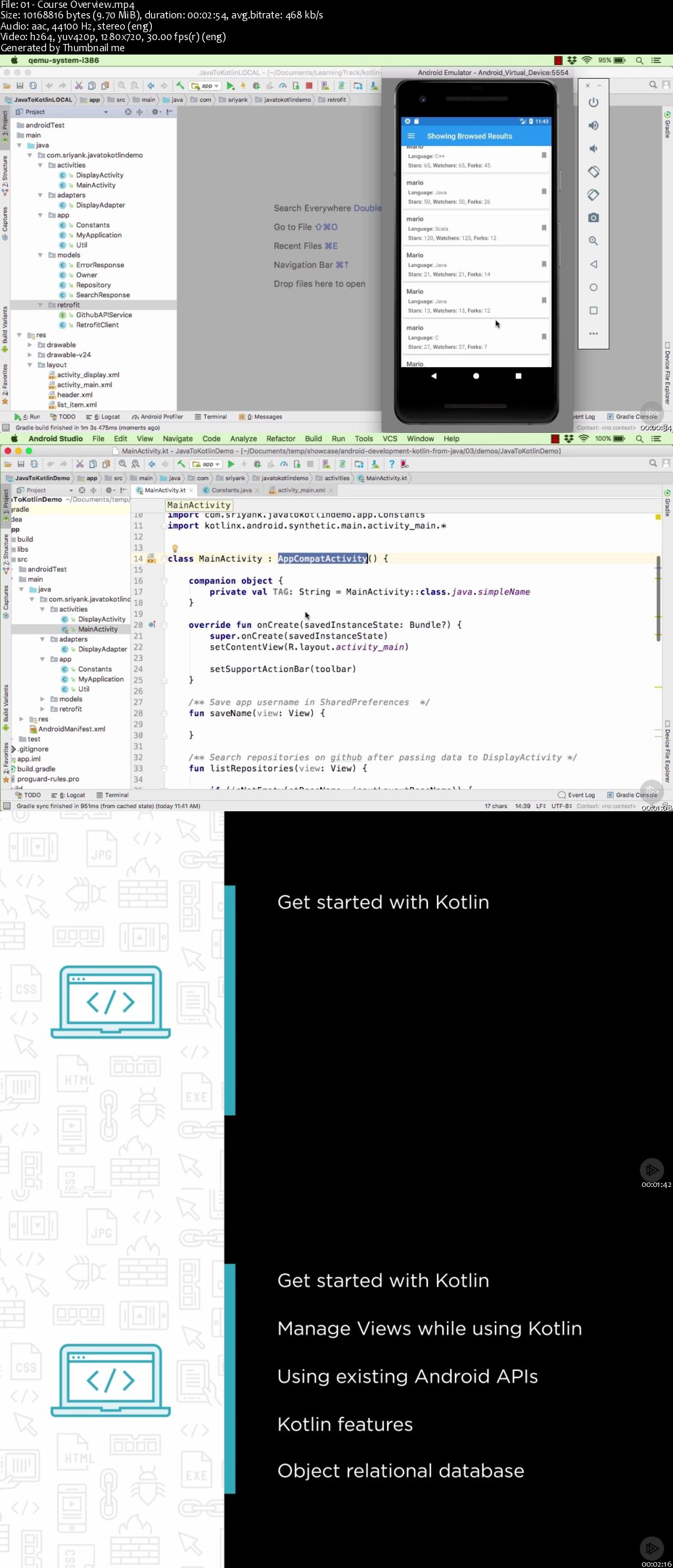Screen dimensions: 673x1568
Task: Open Project view dropdown in JavaToKotlinLOCAL panel
Action: click(106, 112)
